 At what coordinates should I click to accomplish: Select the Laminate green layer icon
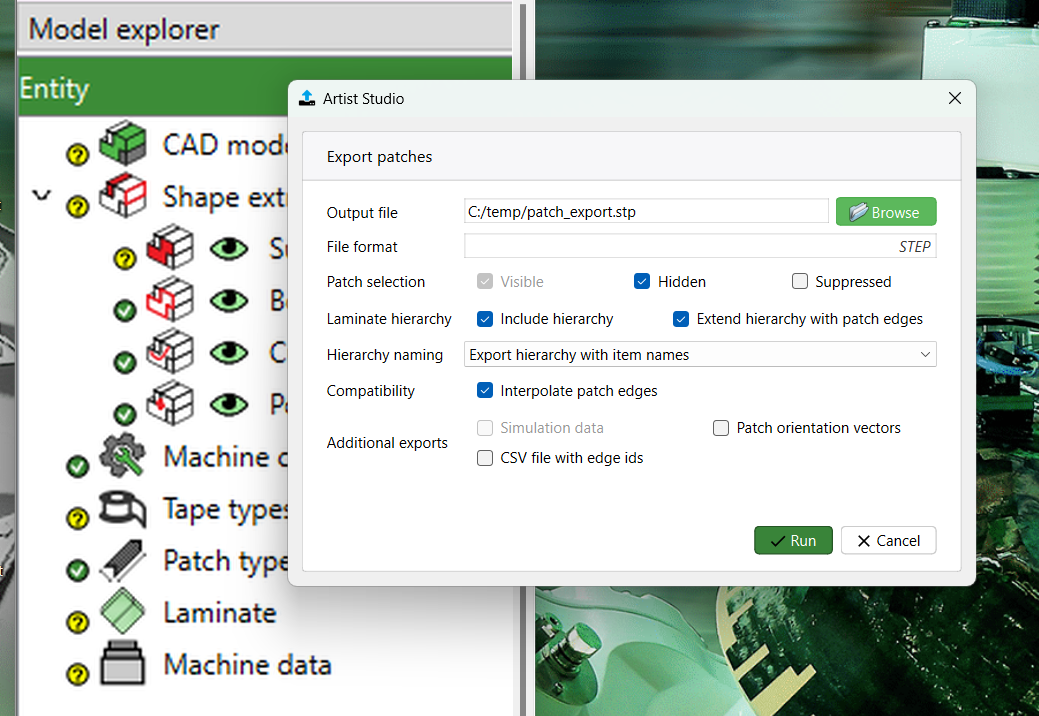coord(123,612)
